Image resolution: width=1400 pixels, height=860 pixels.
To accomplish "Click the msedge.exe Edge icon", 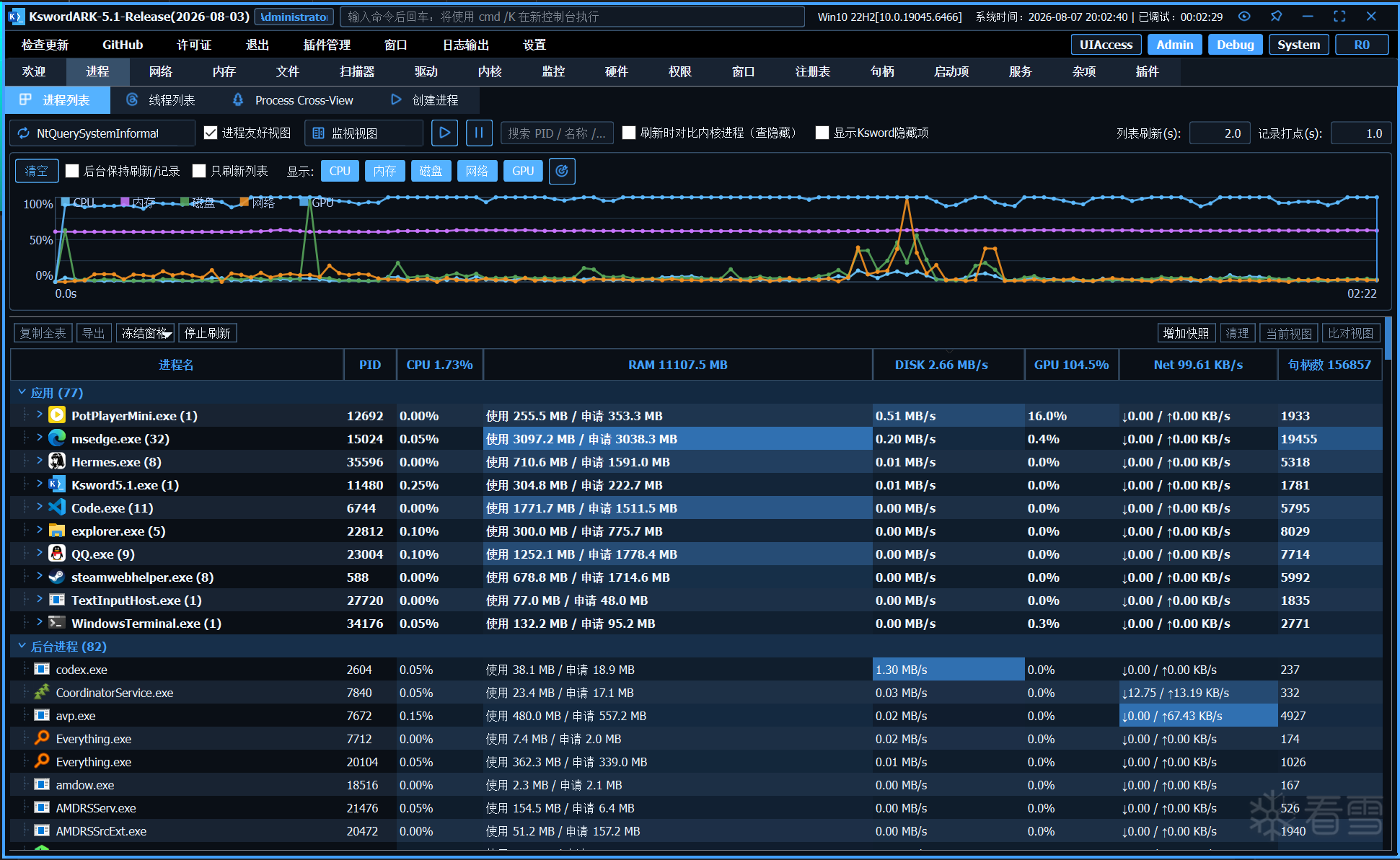I will (57, 438).
